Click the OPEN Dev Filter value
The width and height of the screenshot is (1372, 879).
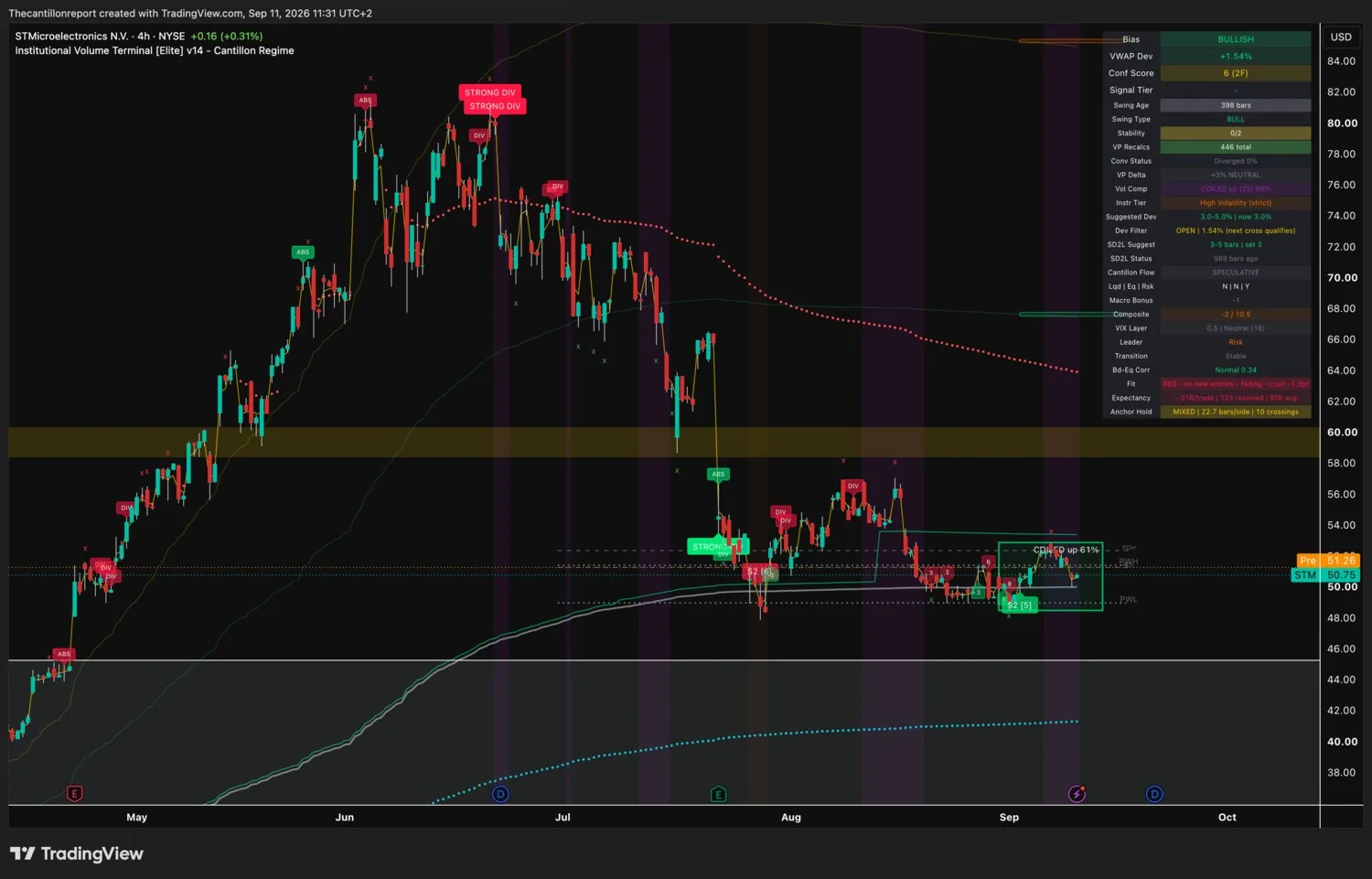(x=1236, y=230)
